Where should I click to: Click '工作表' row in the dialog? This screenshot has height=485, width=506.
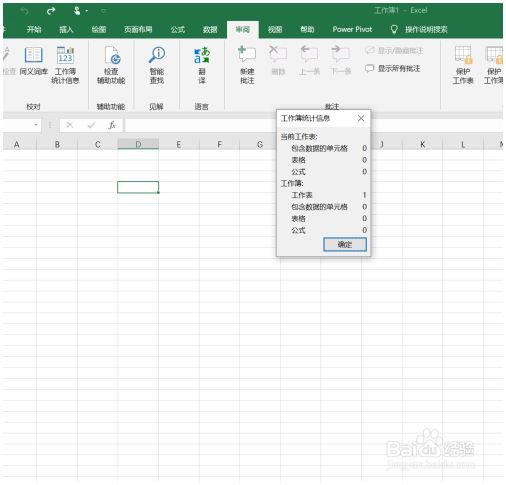pos(328,195)
